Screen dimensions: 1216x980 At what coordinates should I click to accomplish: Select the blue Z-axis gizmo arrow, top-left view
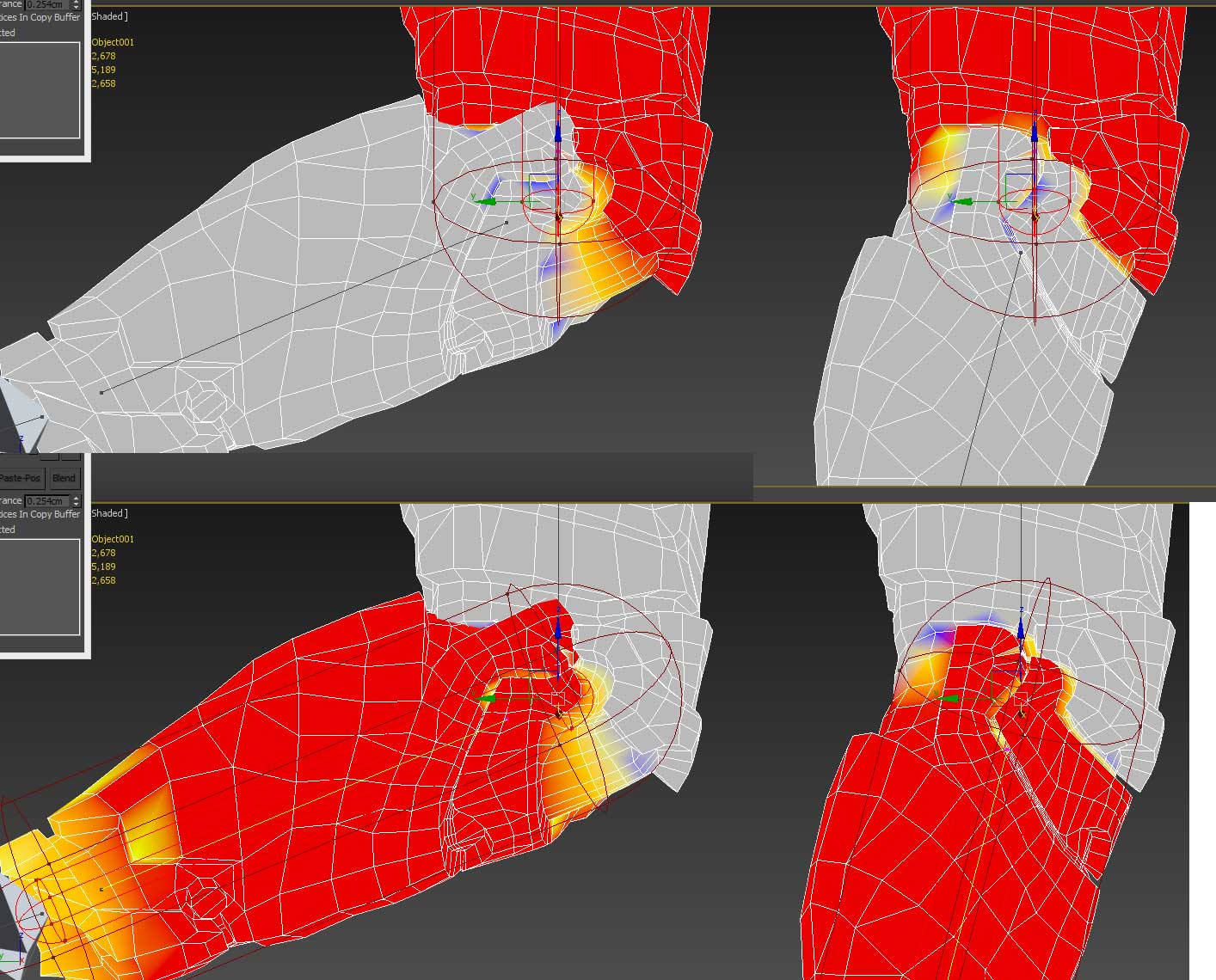[558, 132]
